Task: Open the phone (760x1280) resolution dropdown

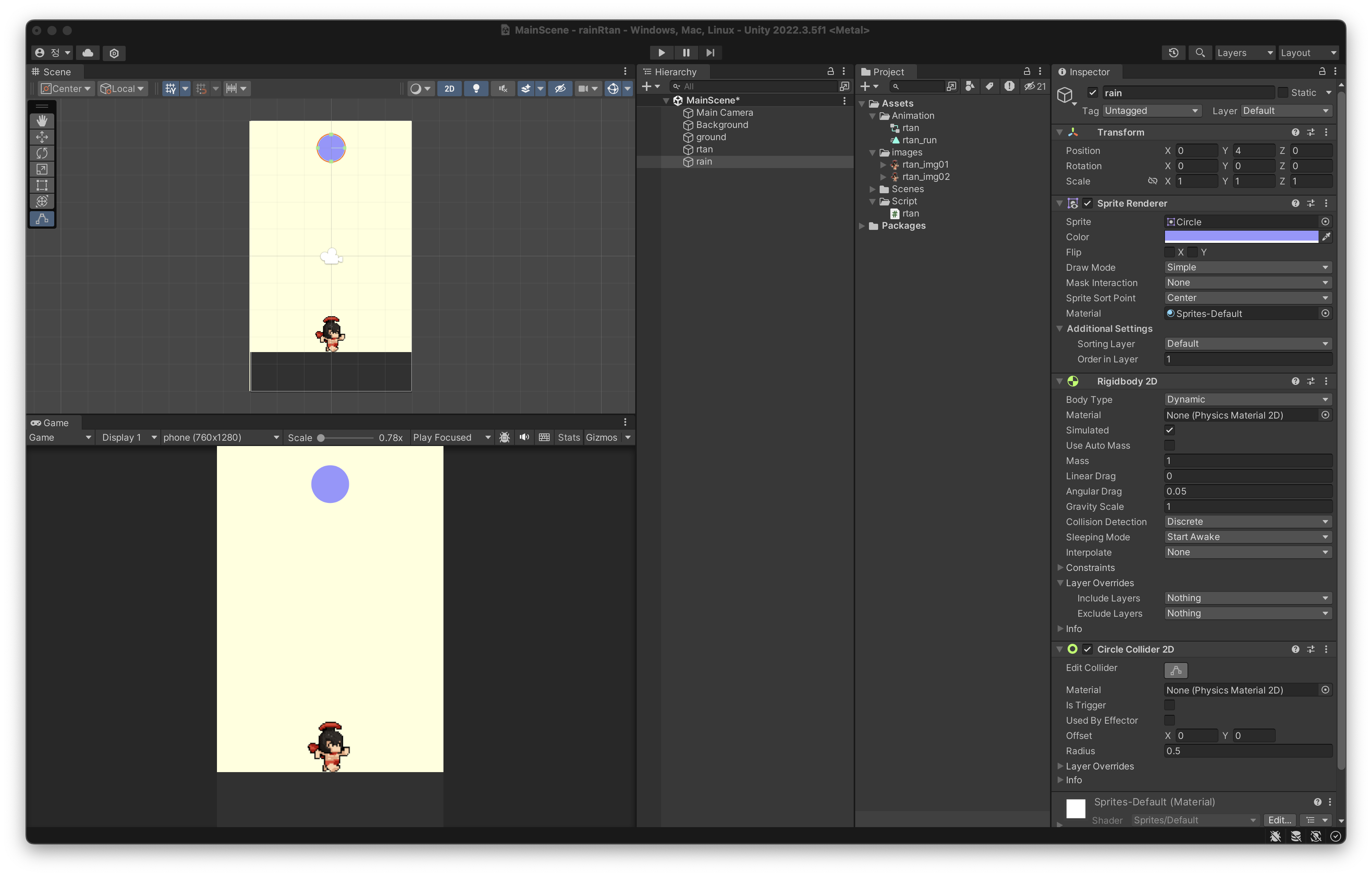Action: (x=221, y=438)
